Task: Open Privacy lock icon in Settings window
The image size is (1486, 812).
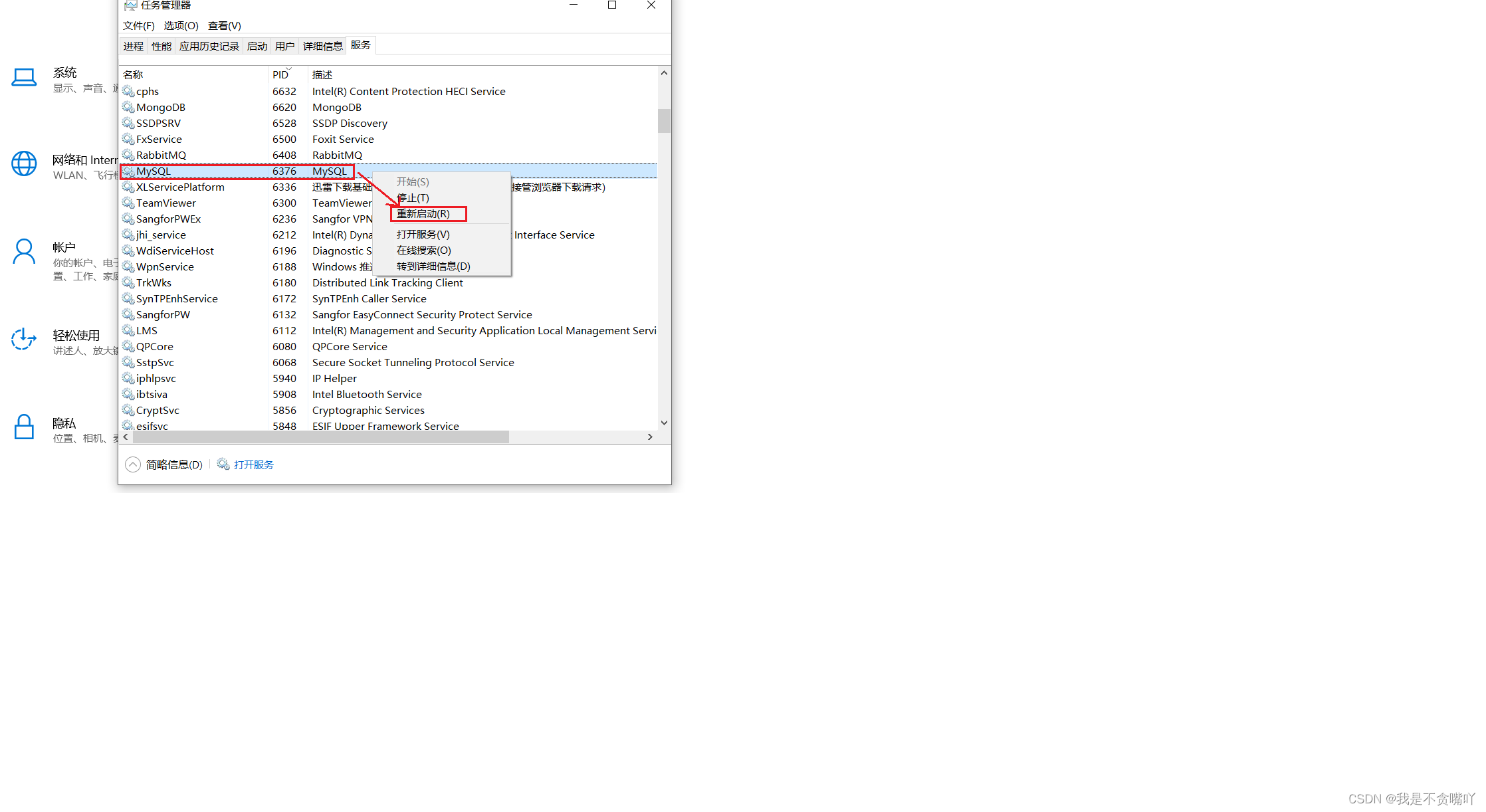Action: click(24, 427)
